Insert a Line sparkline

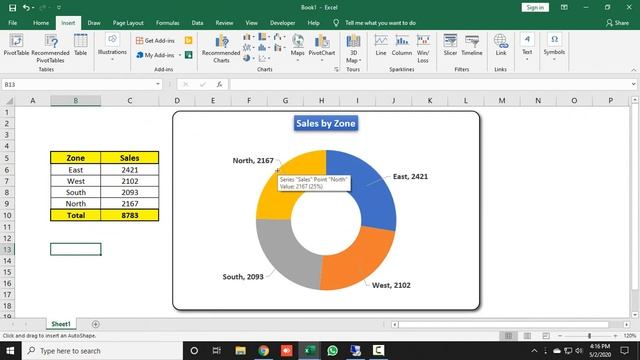coord(381,45)
